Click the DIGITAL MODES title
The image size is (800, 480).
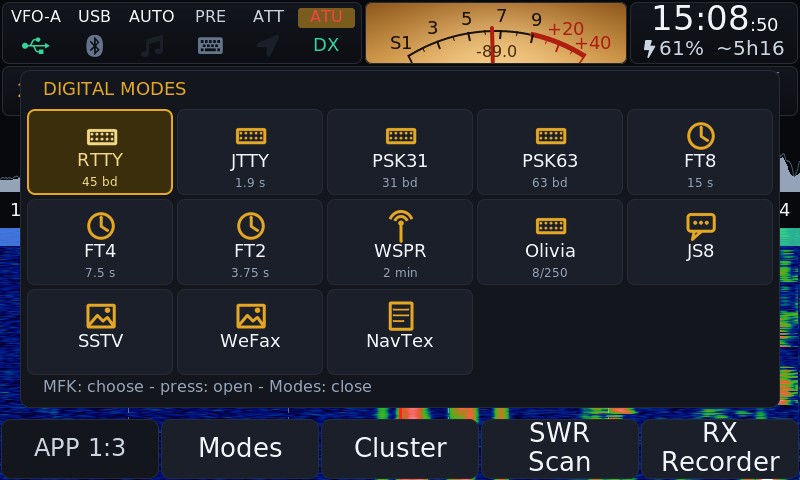[x=115, y=89]
